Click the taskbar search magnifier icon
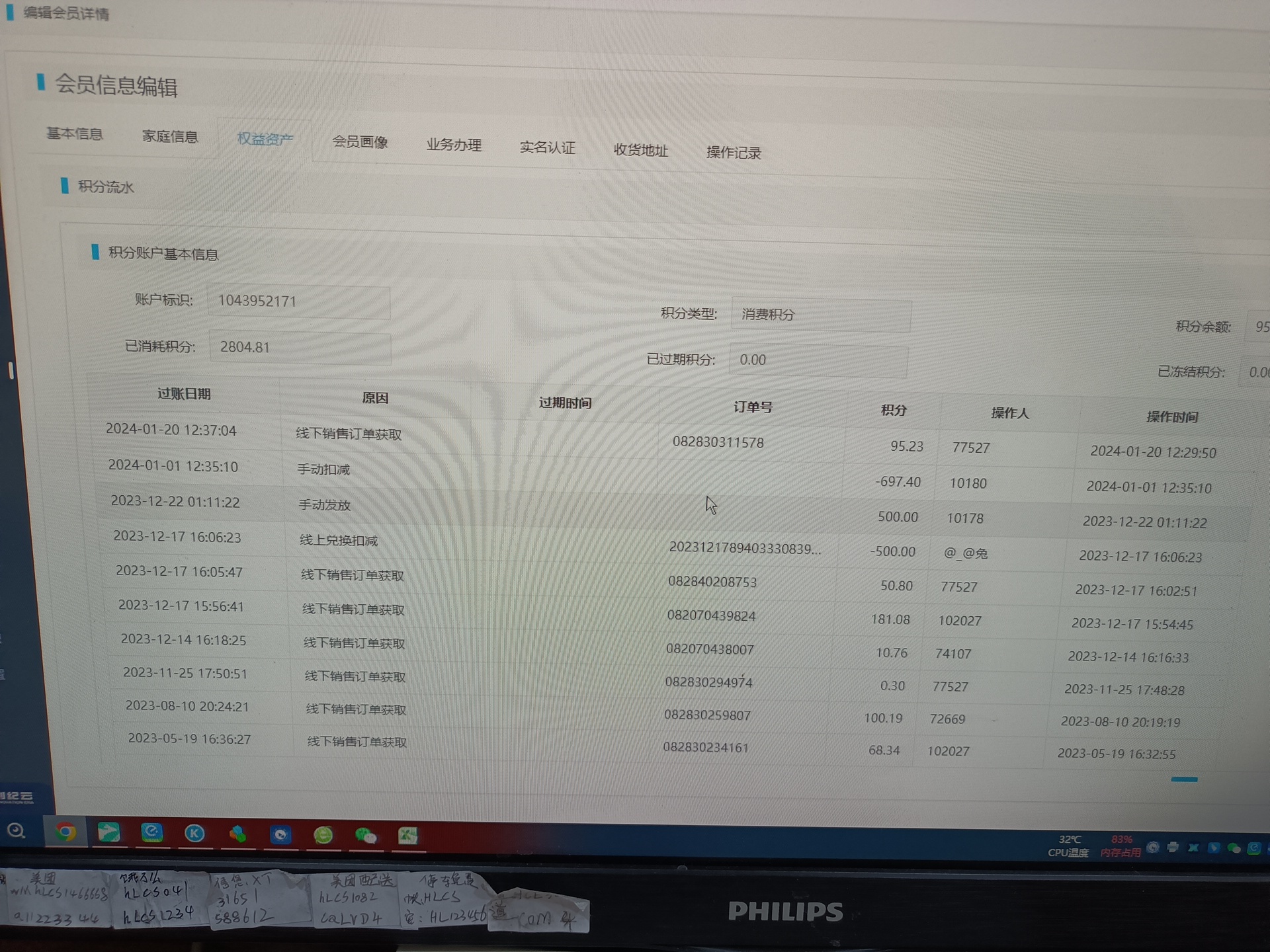Image resolution: width=1270 pixels, height=952 pixels. [x=16, y=830]
